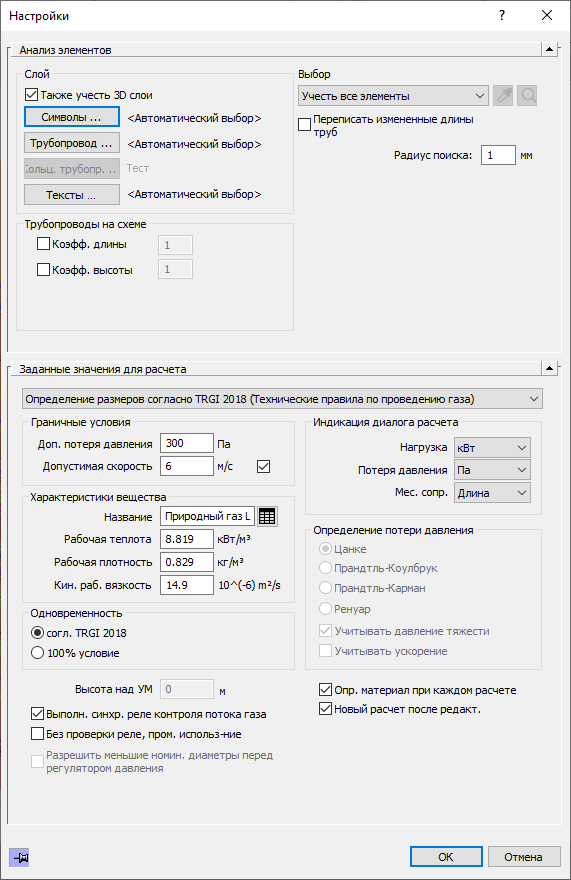Open the Мес. сопр. dropdown

click(x=492, y=493)
